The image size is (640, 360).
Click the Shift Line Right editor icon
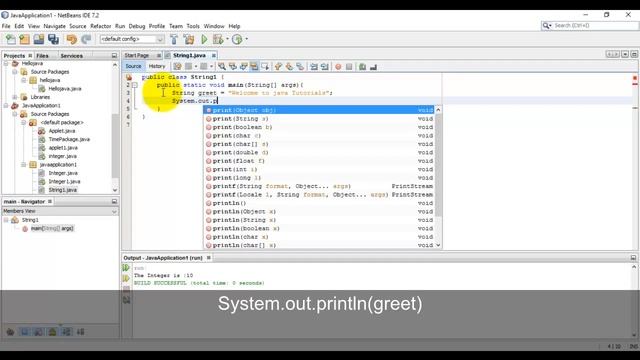(324, 67)
